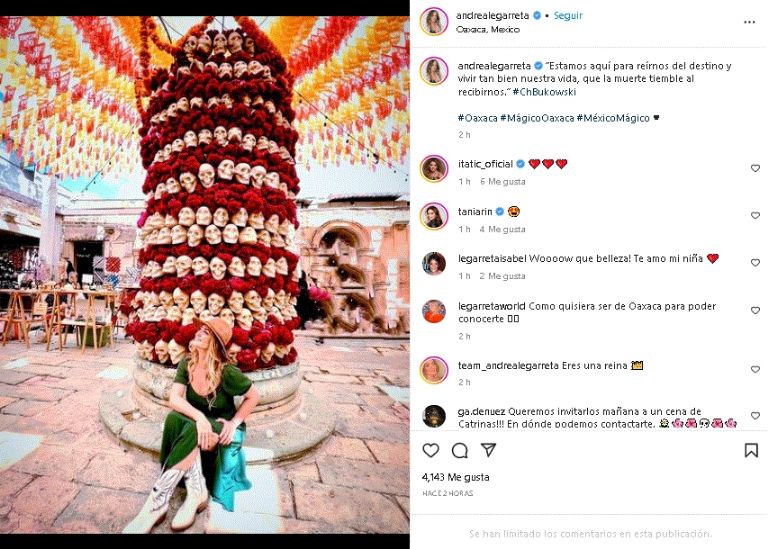This screenshot has height=549, width=768.
Task: Like legarretaisabel's comment
Action: 755,263
